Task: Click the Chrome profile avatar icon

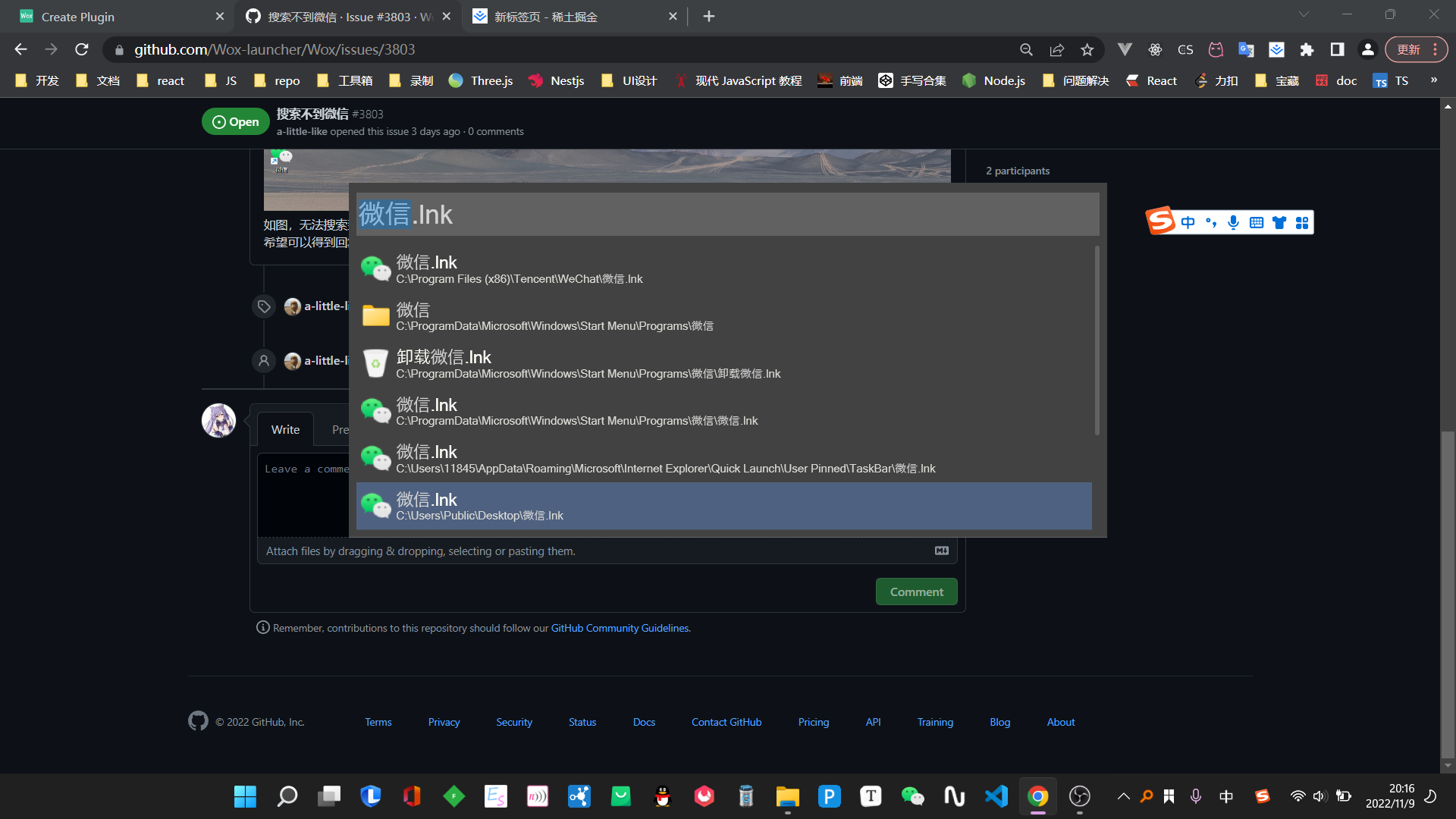Action: [x=1367, y=49]
